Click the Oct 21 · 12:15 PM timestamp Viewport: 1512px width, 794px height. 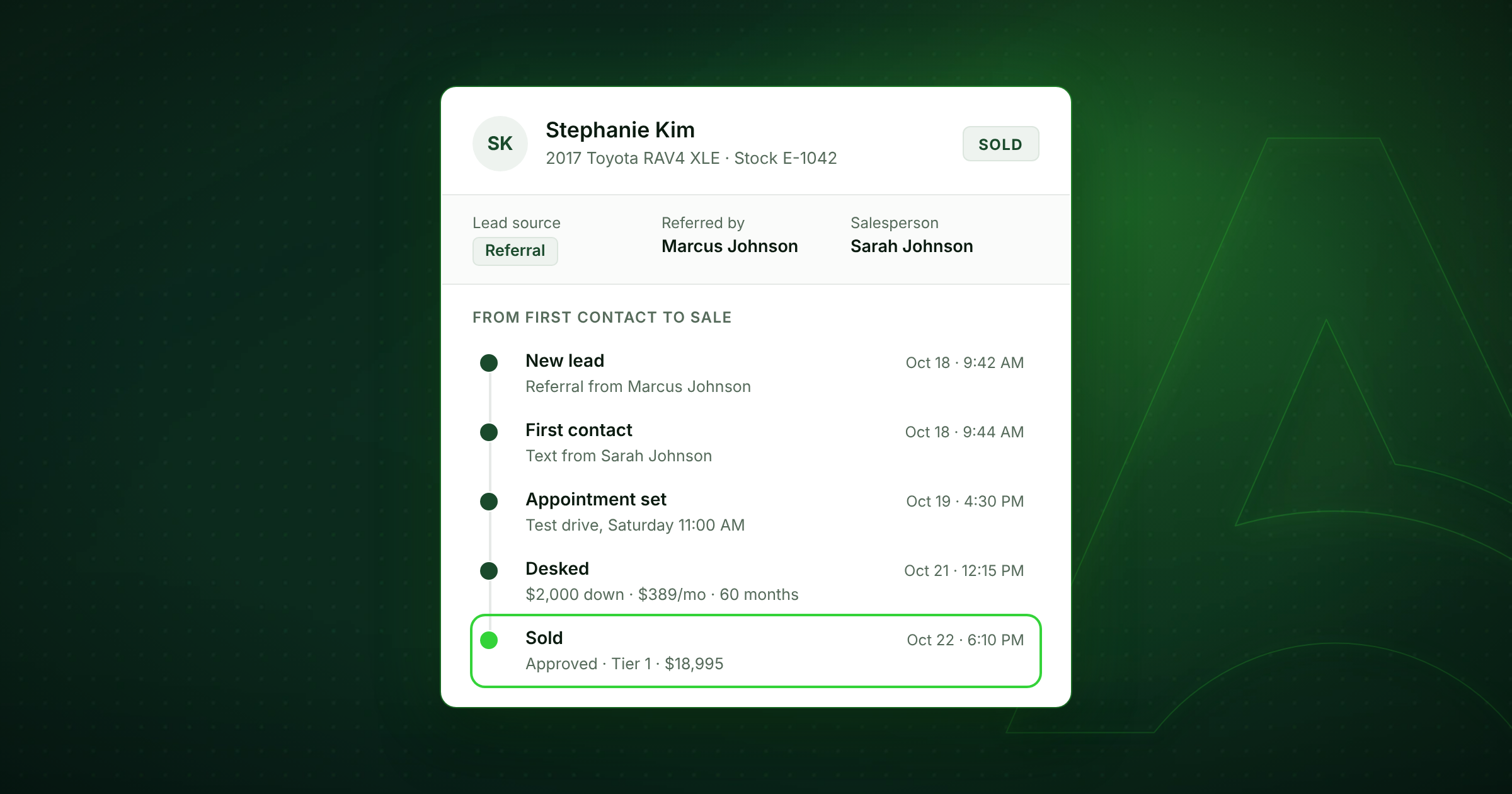(x=964, y=571)
